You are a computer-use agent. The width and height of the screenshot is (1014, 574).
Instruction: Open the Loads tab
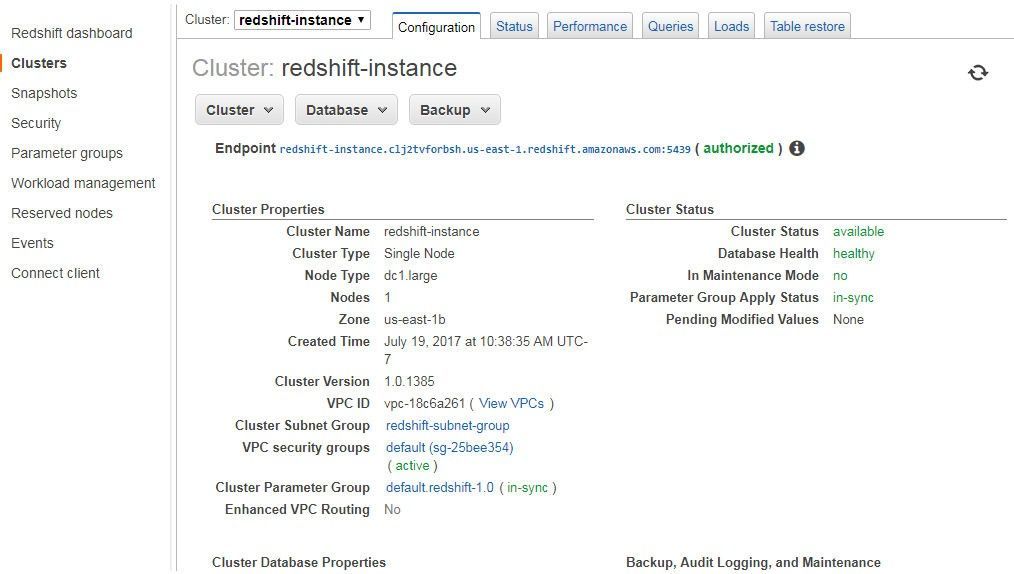tap(731, 26)
